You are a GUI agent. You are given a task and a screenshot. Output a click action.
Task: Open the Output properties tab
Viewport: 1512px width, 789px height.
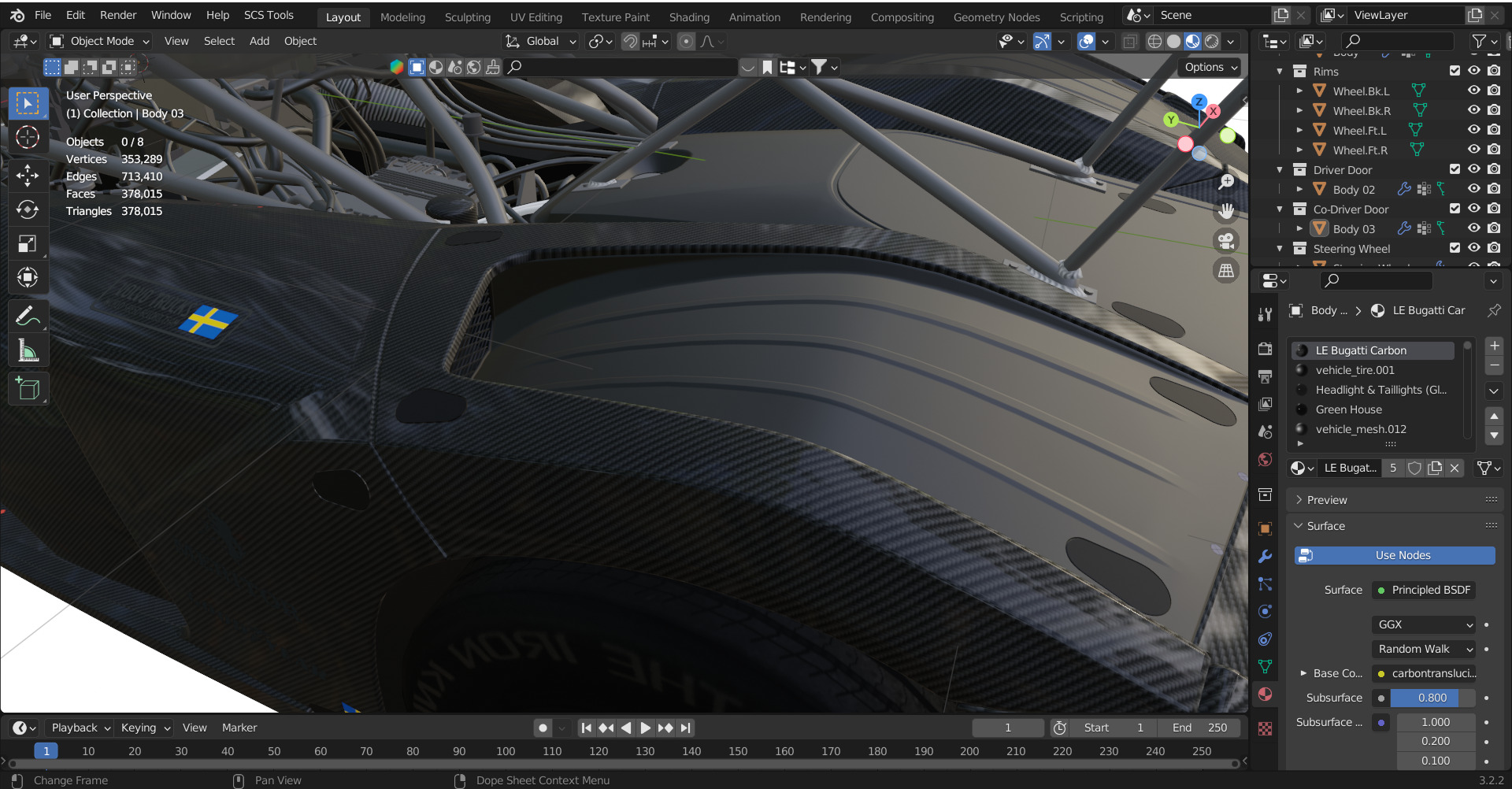(x=1266, y=376)
